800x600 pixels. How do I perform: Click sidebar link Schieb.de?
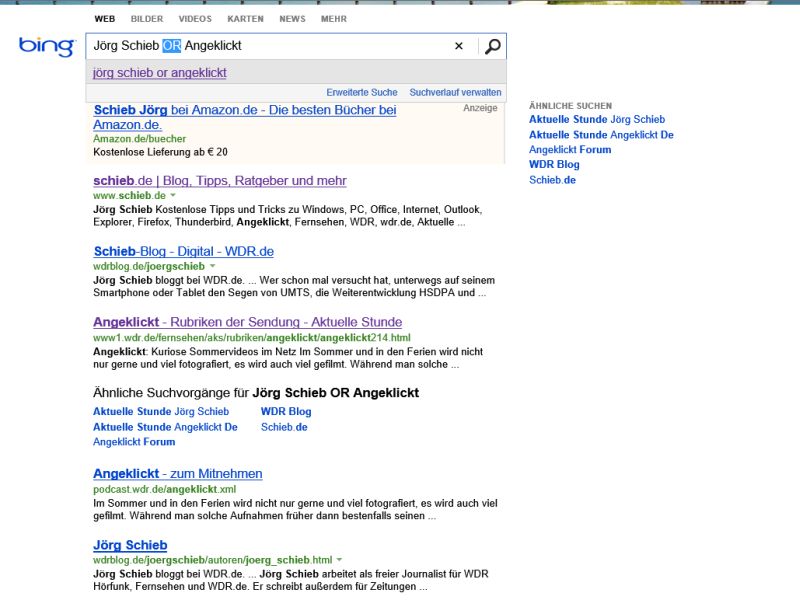pyautogui.click(x=552, y=180)
